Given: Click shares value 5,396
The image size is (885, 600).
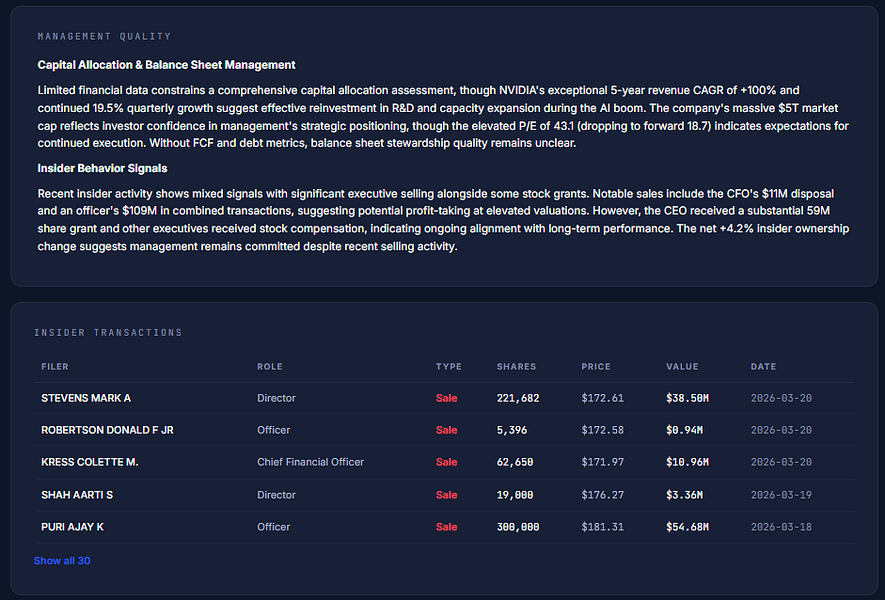Looking at the screenshot, I should pyautogui.click(x=512, y=430).
